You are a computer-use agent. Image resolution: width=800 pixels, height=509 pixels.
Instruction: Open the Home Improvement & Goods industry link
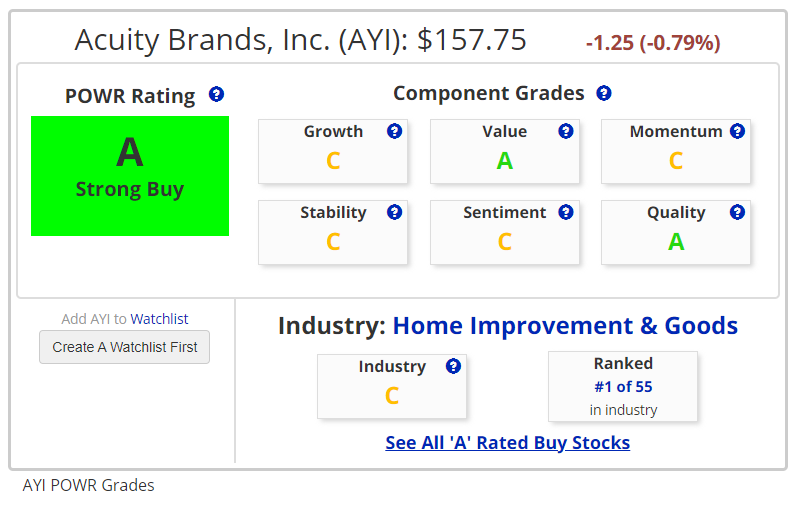pos(565,325)
